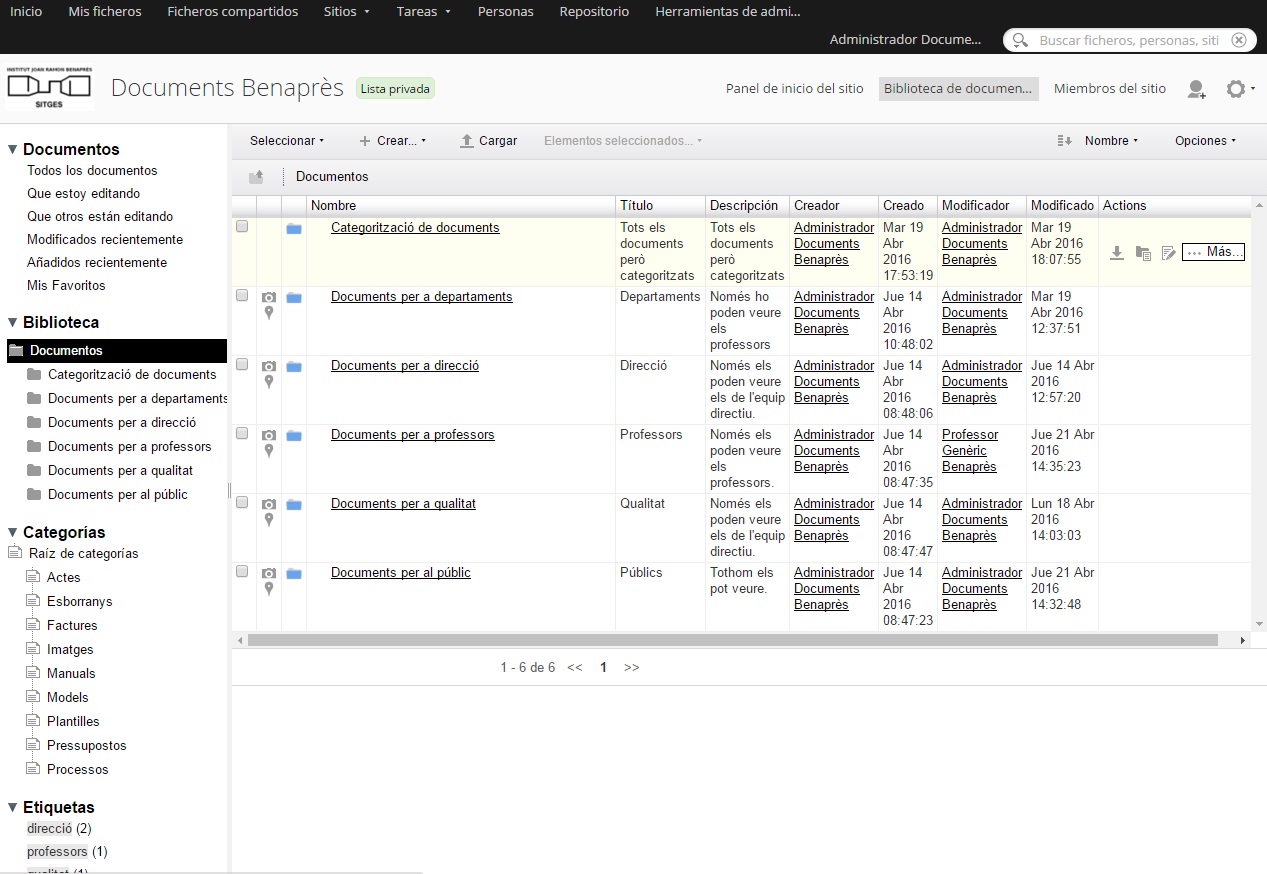Click the download icon for Categorització de documents
Viewport: 1267px width, 874px height.
tap(1117, 253)
